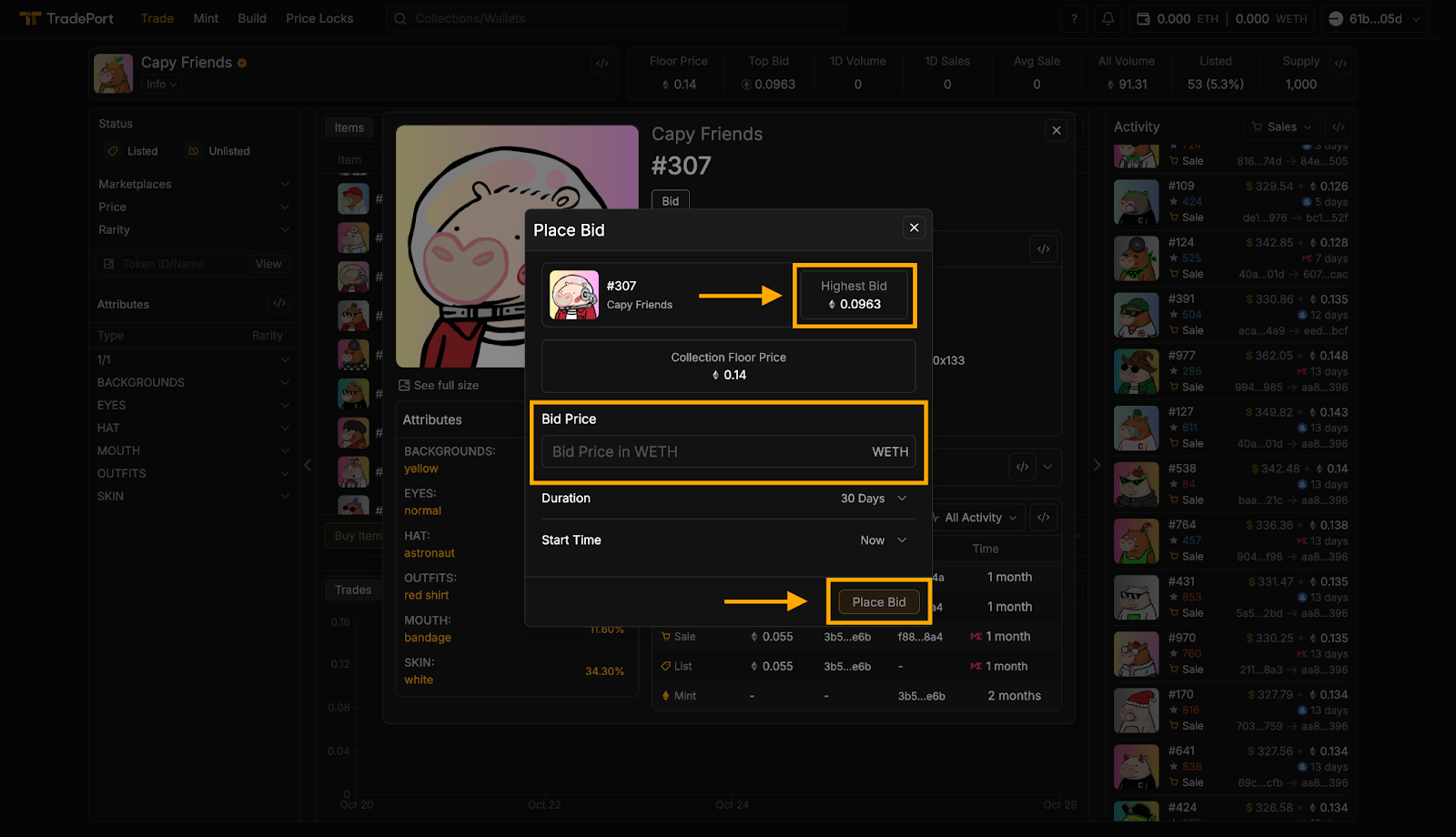Click the Bid button under #307
1456x837 pixels.
[671, 201]
